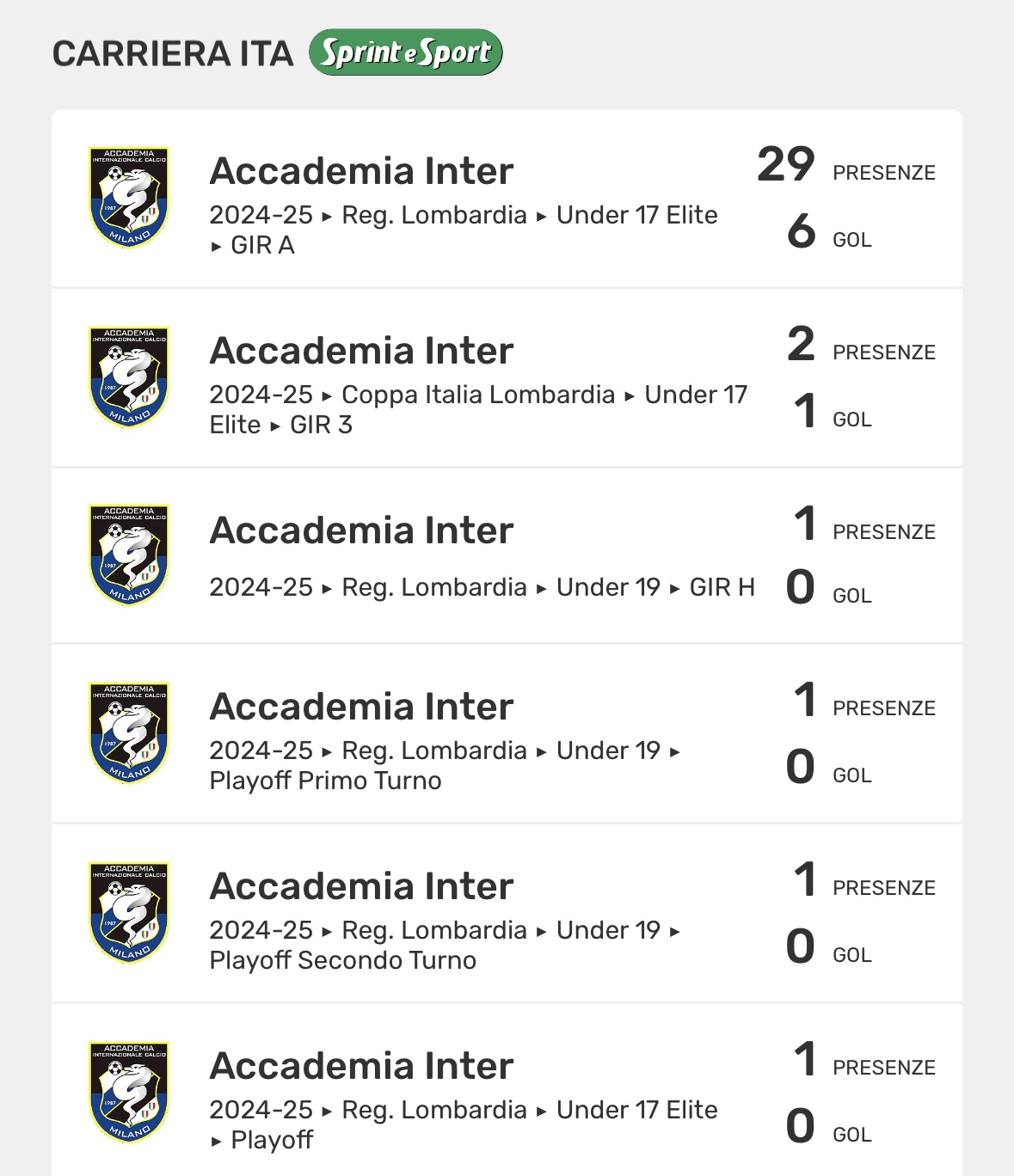Click the 6 gol count
This screenshot has width=1014, height=1176.
click(801, 230)
